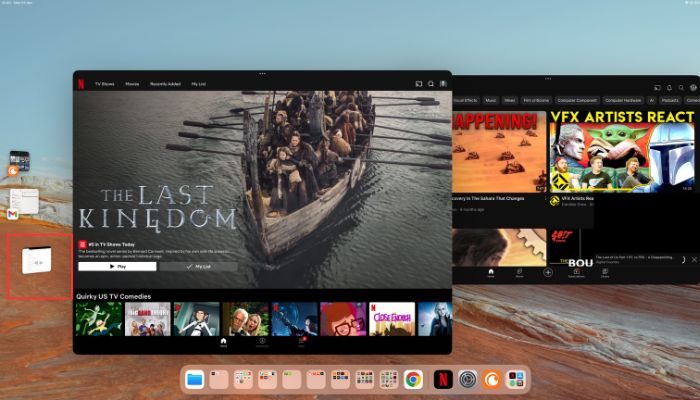Open the App Library icon in the dock

pyautogui.click(x=516, y=379)
